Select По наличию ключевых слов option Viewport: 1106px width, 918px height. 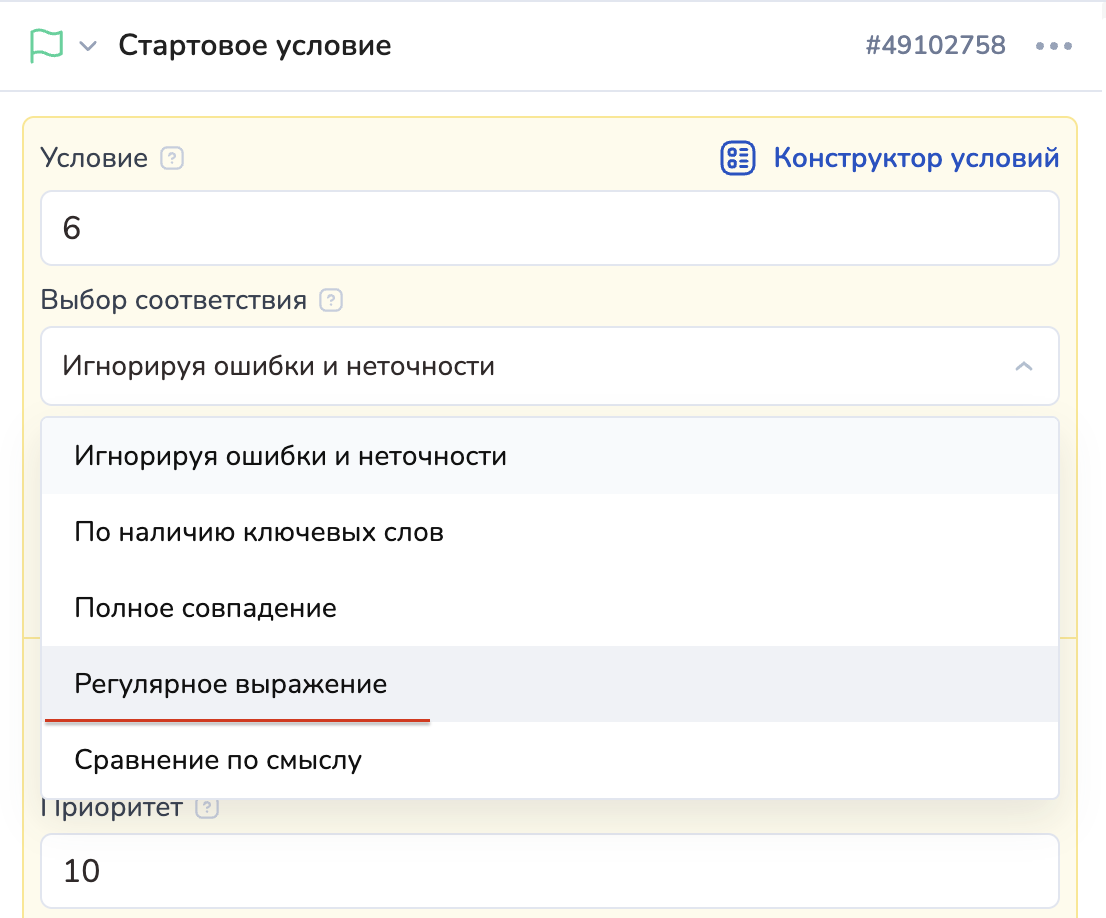(x=259, y=532)
